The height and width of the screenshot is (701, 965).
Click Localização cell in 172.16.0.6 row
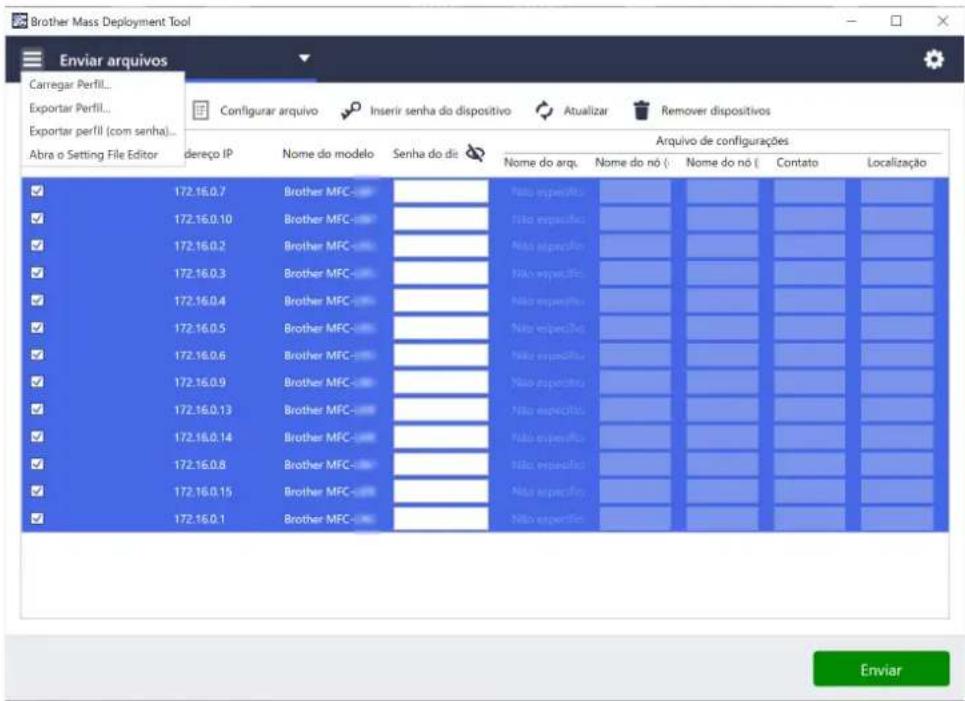(x=897, y=355)
